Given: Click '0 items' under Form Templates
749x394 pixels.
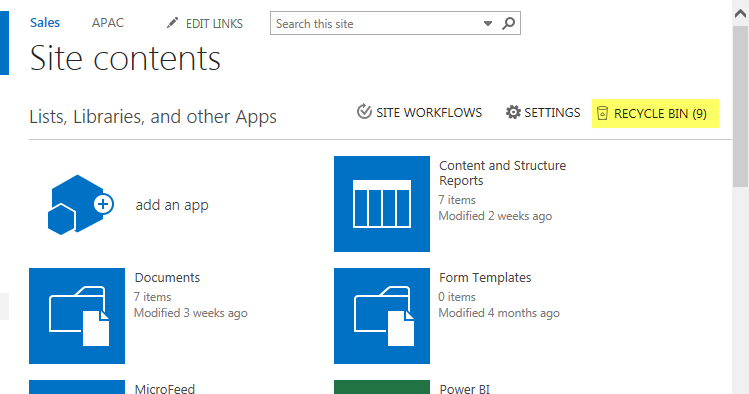Looking at the screenshot, I should (x=457, y=297).
